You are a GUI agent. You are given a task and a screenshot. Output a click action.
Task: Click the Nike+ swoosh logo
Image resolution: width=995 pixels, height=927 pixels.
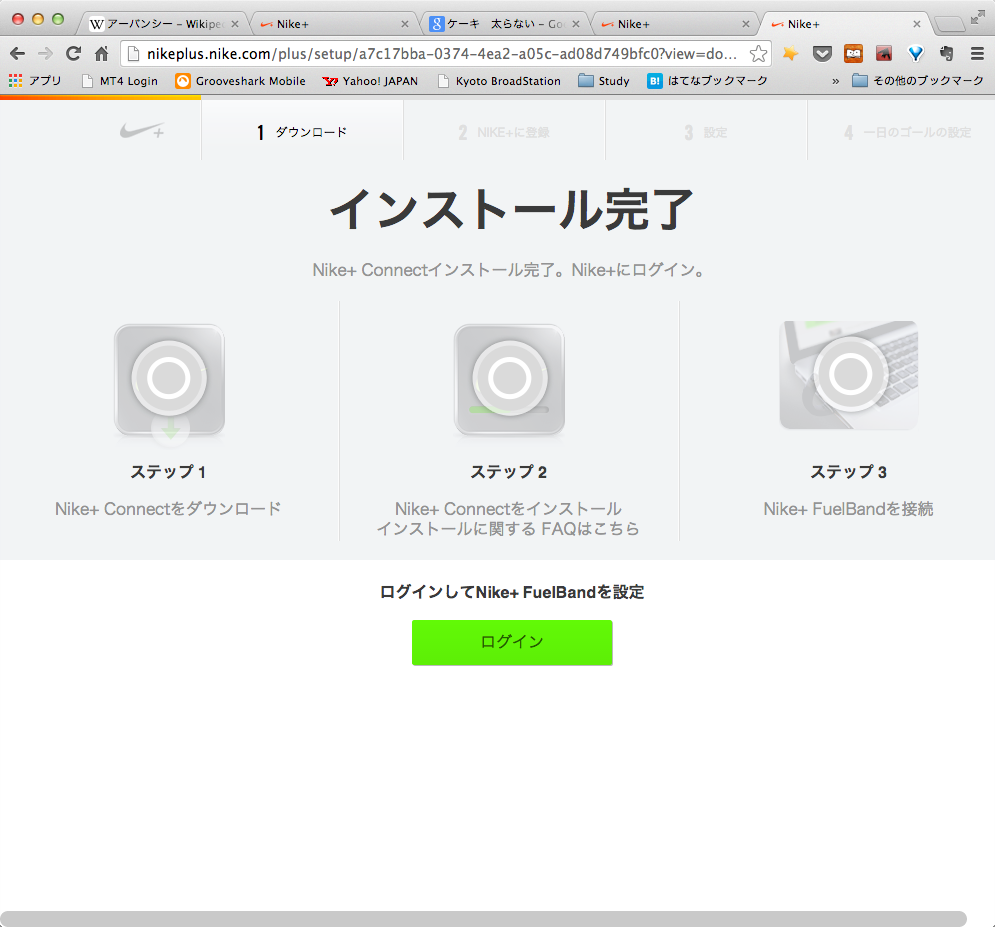tap(142, 131)
